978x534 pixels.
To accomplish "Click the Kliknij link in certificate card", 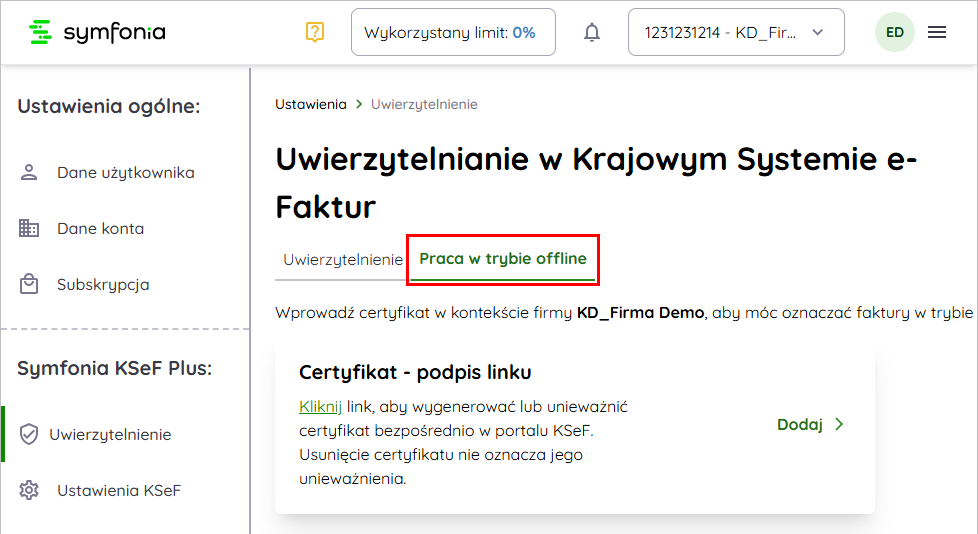I will click(320, 406).
